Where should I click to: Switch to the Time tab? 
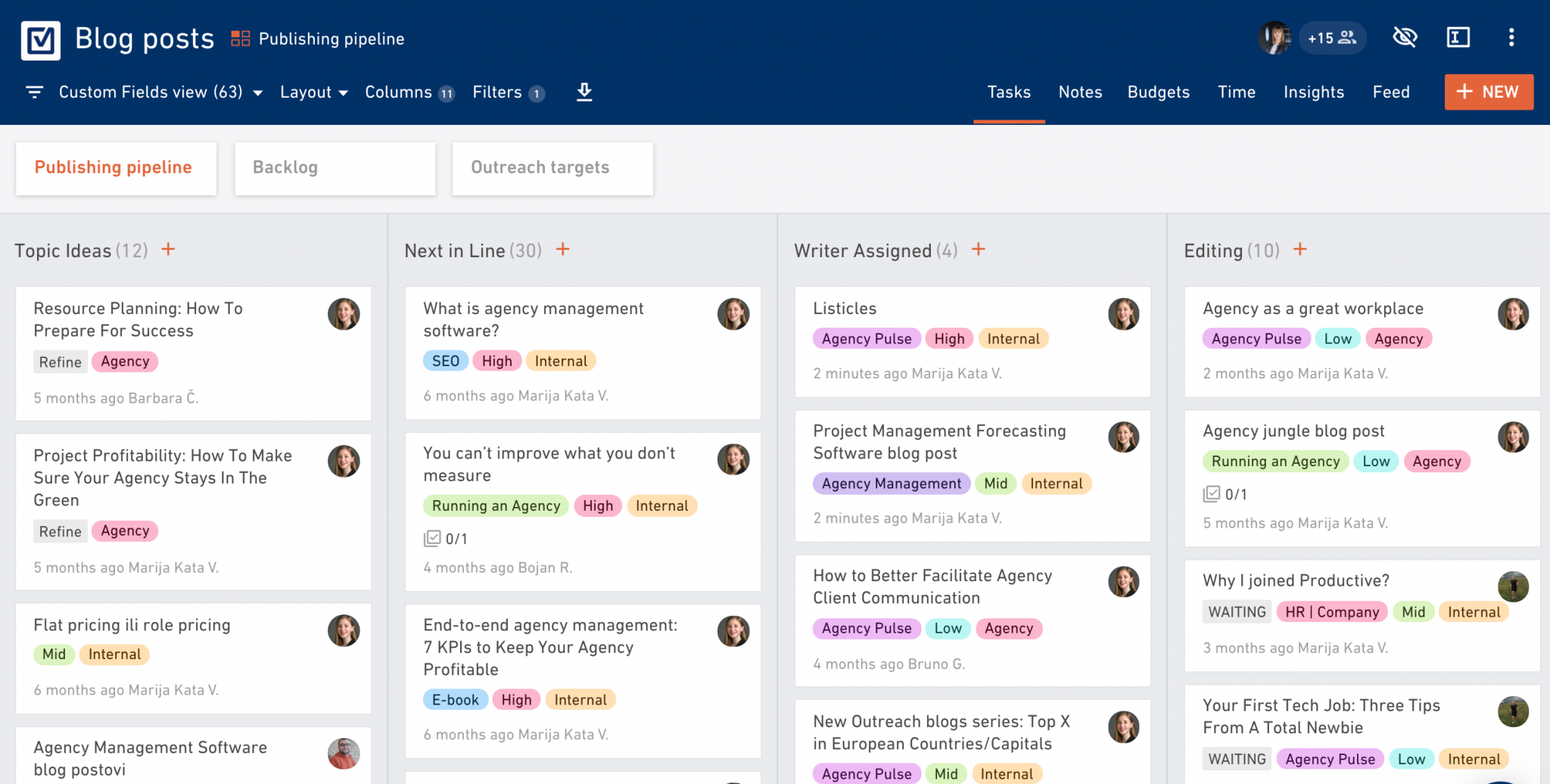1237,92
